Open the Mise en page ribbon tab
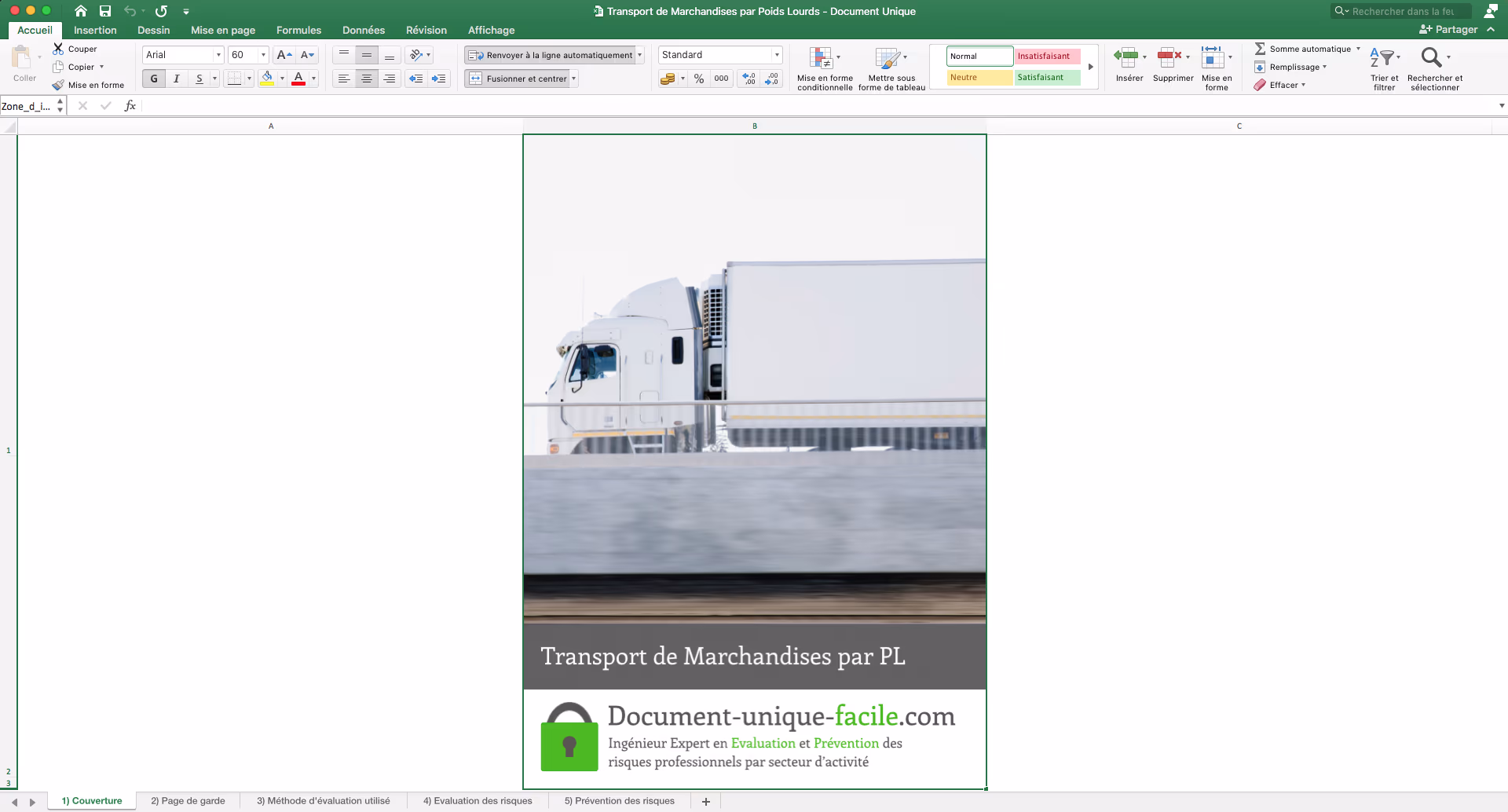 click(x=223, y=30)
